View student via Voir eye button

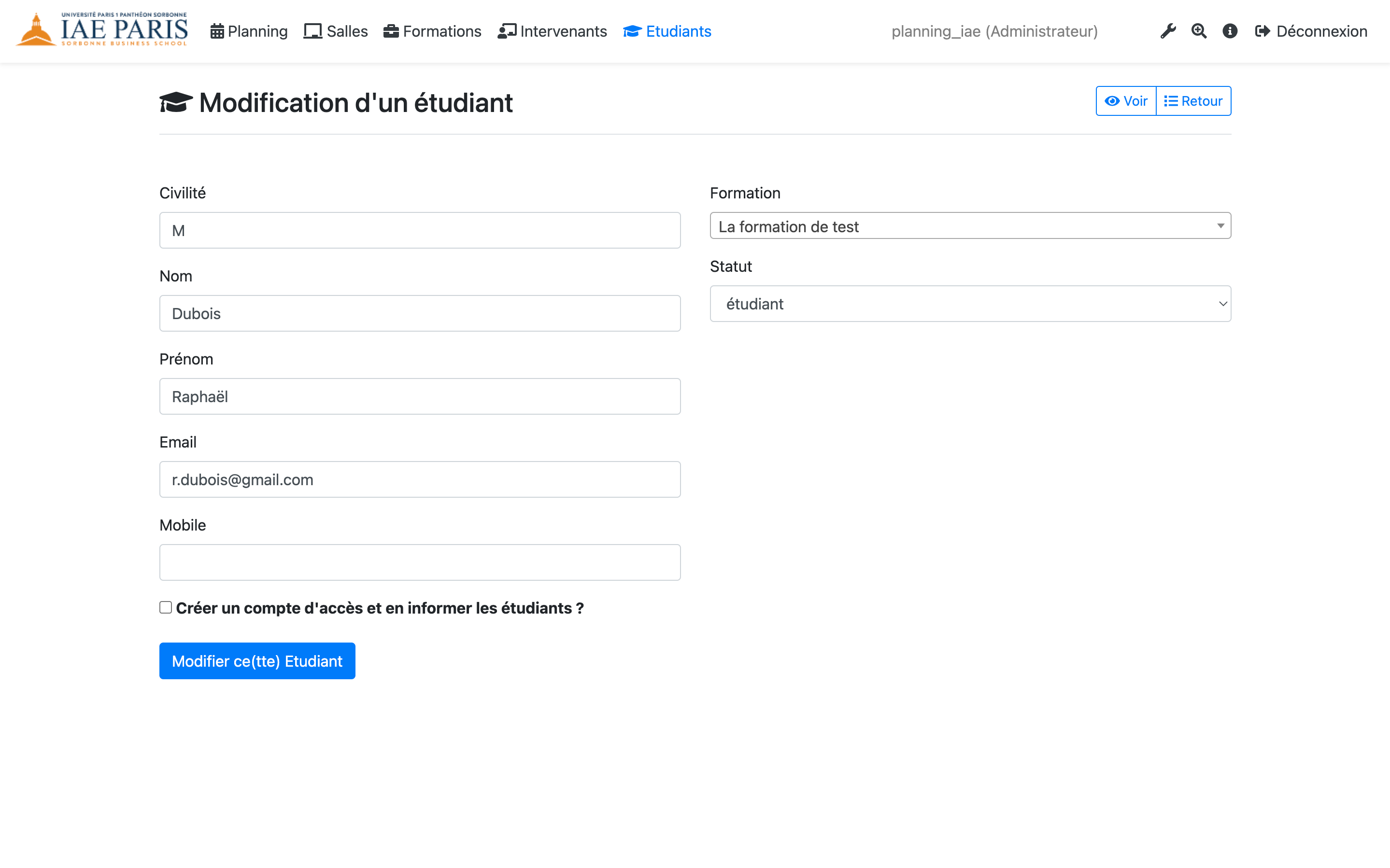click(1126, 101)
